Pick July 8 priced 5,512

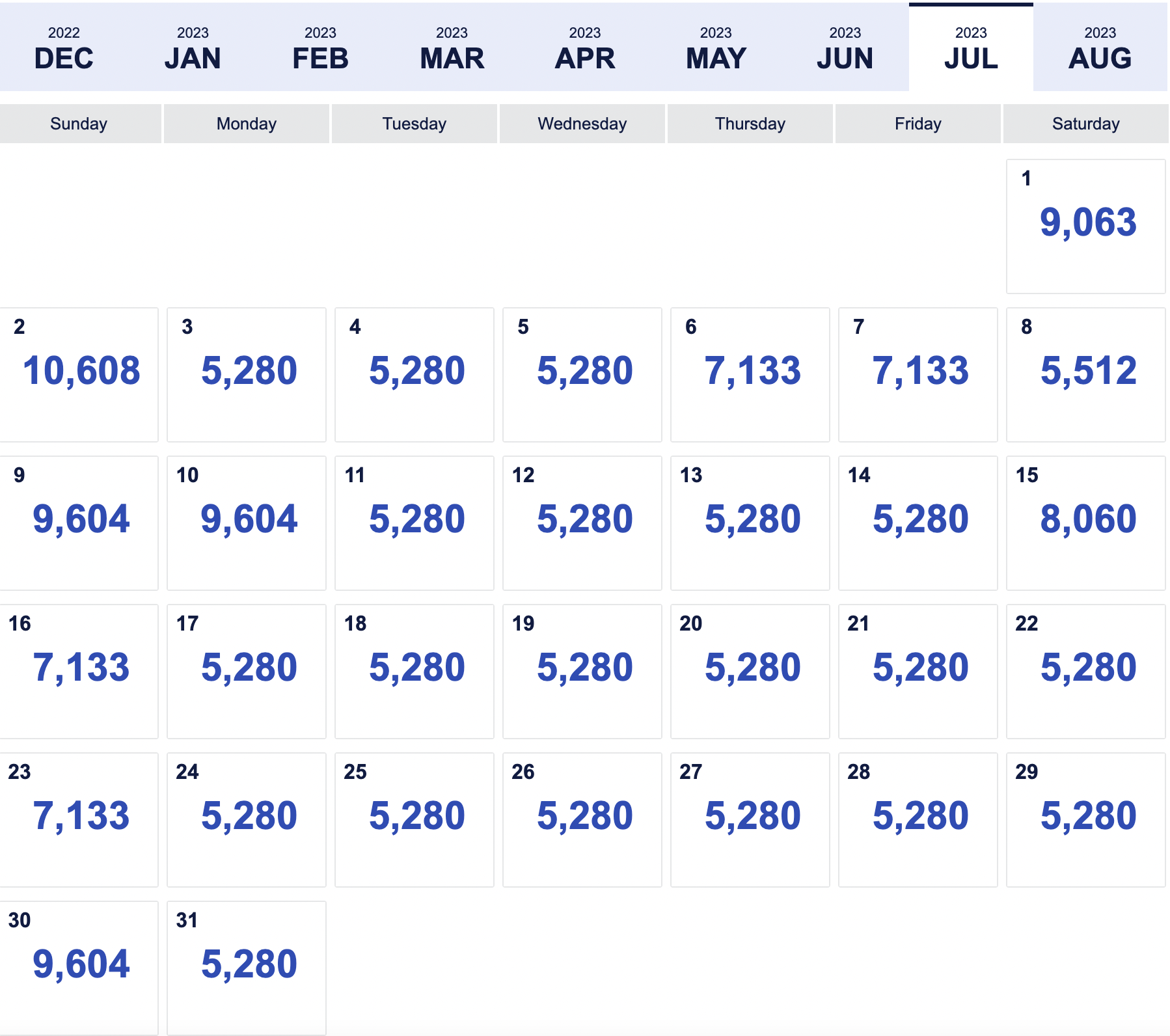pyautogui.click(x=1085, y=375)
